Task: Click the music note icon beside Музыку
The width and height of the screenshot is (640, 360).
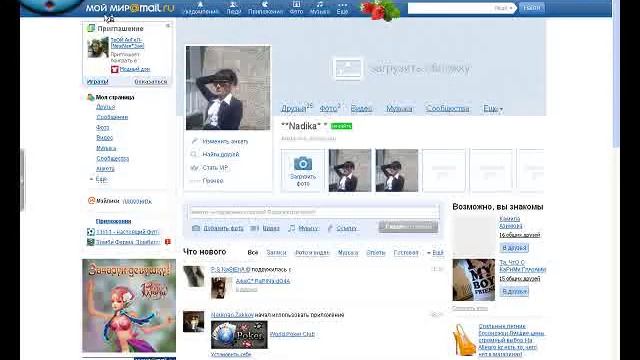Action: click(x=291, y=228)
